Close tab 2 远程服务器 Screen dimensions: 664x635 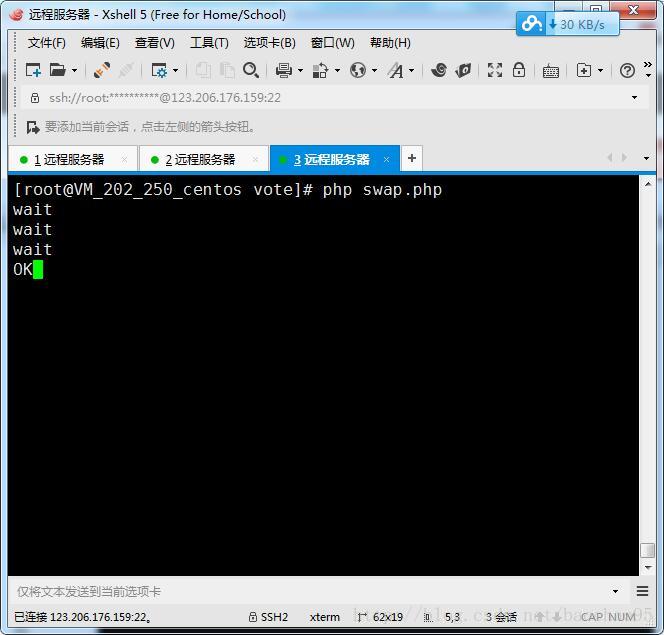click(x=255, y=160)
